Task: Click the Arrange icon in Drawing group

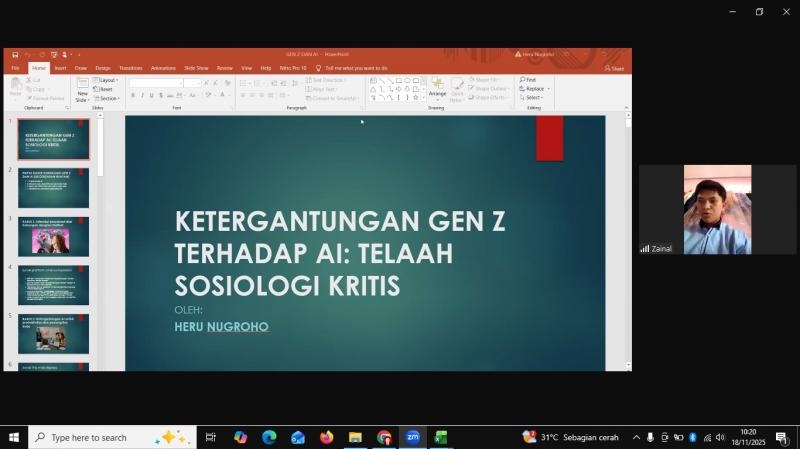Action: (x=437, y=88)
